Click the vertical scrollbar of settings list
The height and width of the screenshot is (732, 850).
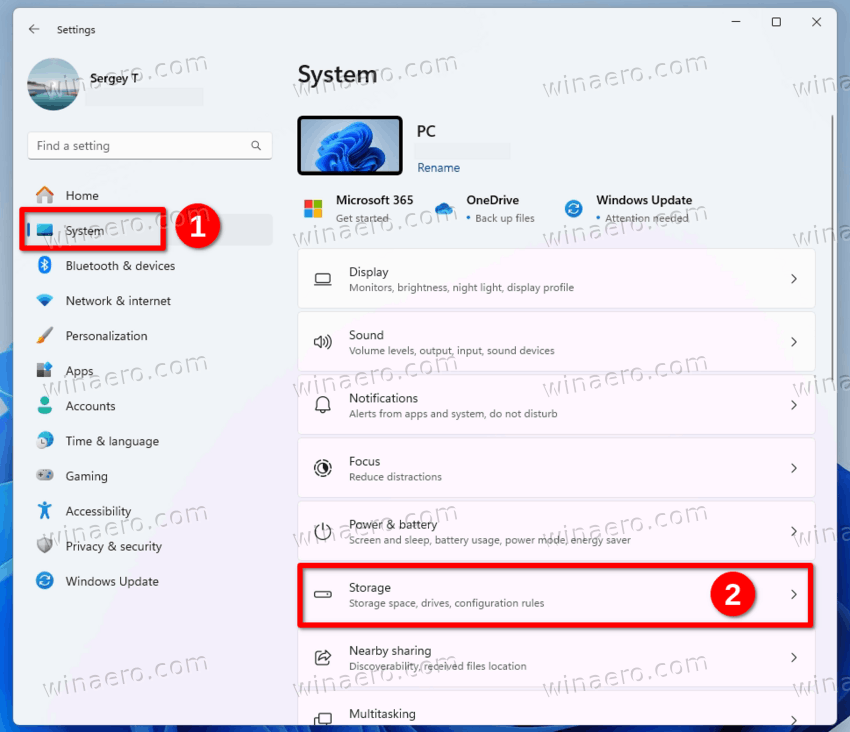[x=832, y=247]
